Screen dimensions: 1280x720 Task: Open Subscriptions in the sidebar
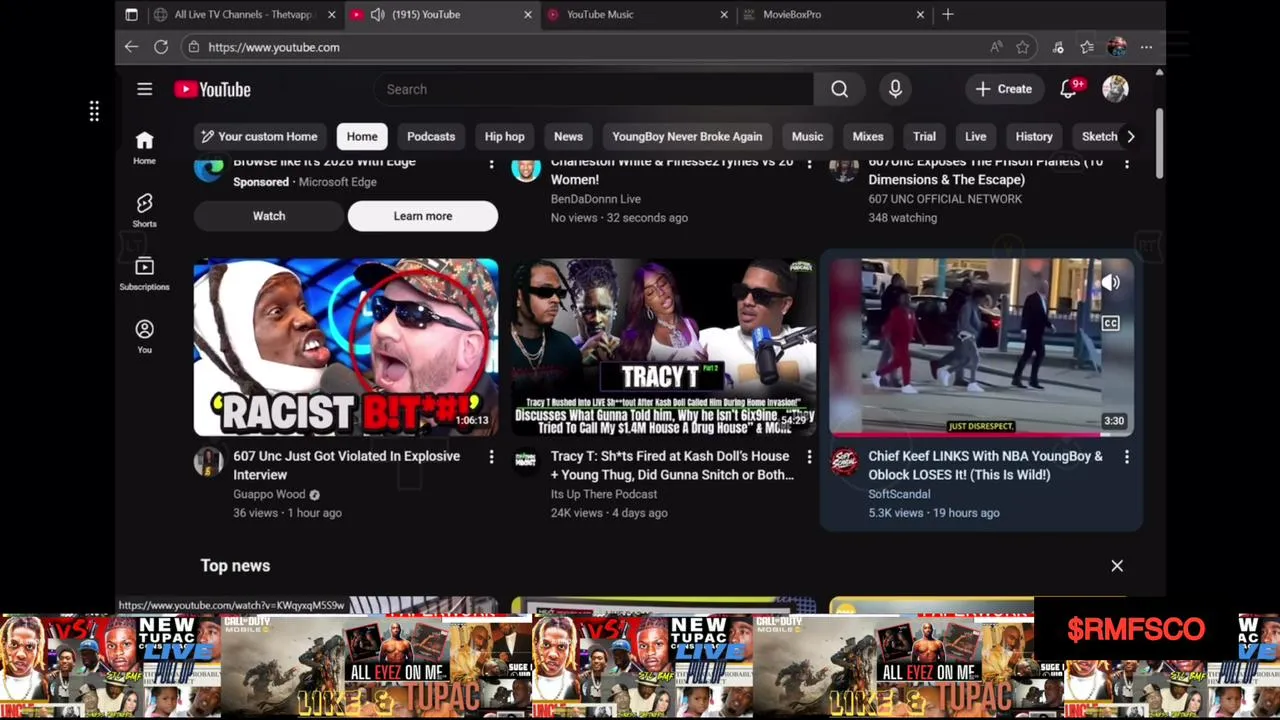coord(144,273)
